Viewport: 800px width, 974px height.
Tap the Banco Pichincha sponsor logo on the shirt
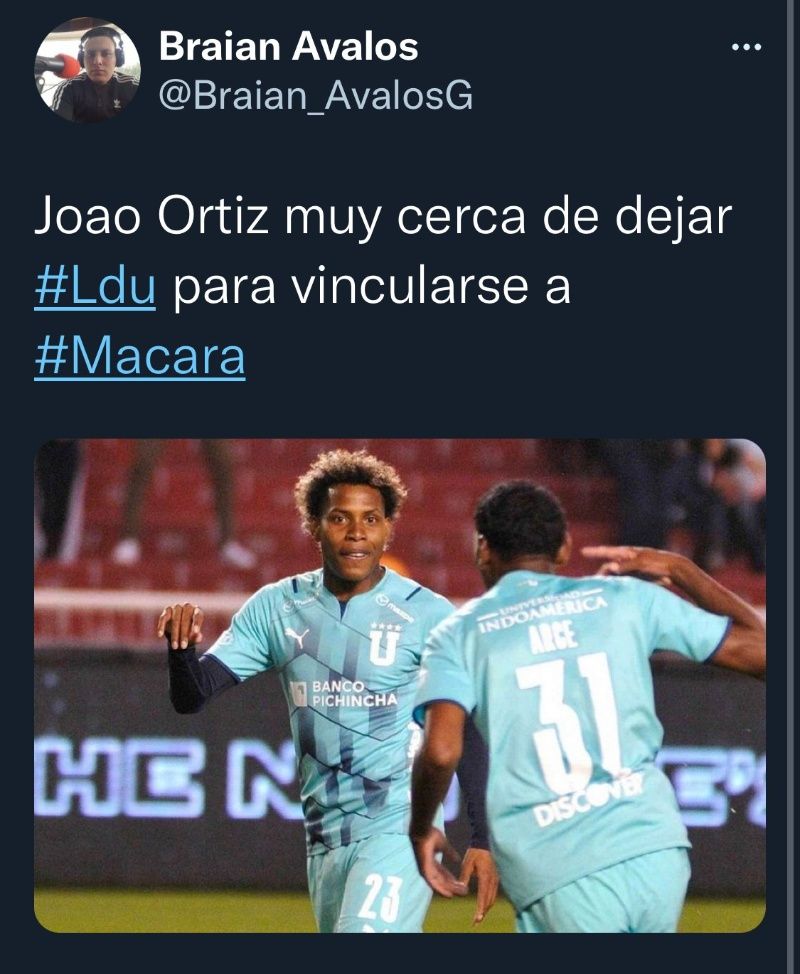[x=344, y=694]
